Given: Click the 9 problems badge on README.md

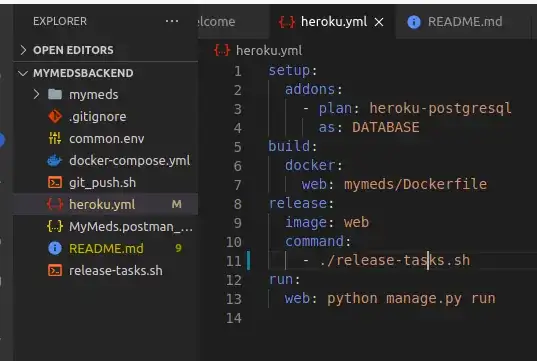Looking at the screenshot, I should coord(178,248).
